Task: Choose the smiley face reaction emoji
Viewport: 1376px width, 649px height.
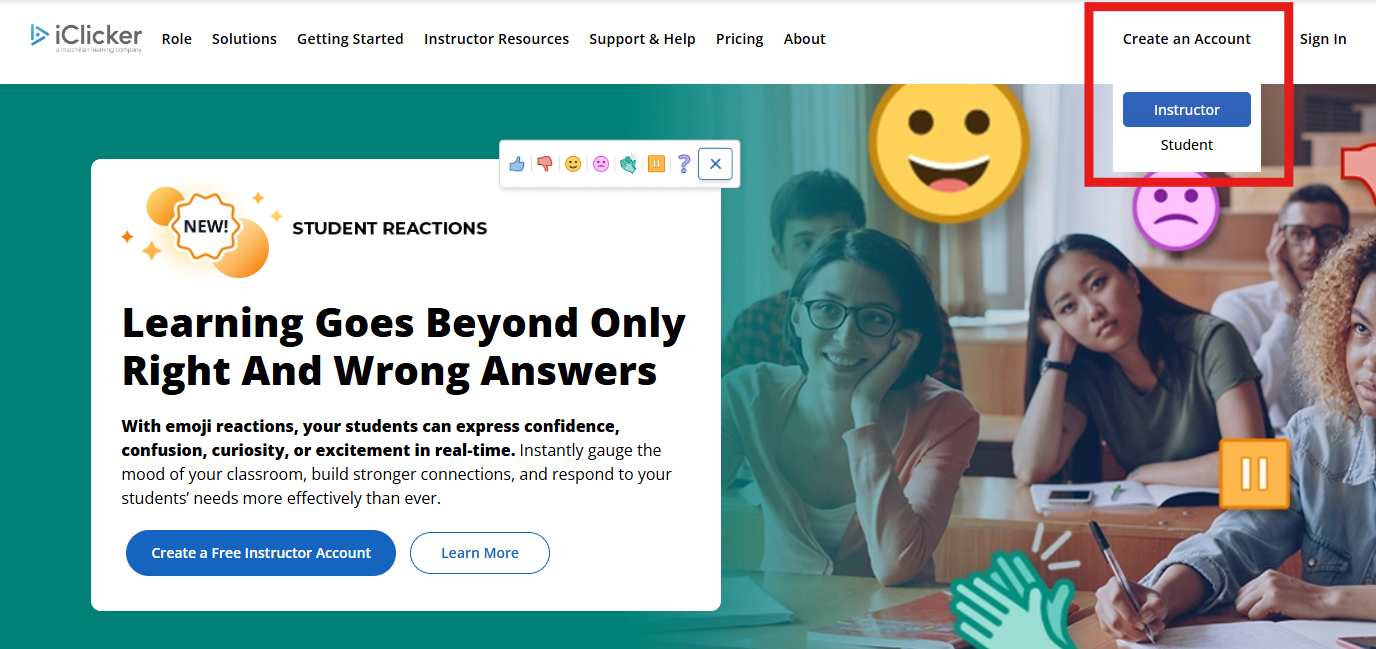Action: click(x=573, y=164)
